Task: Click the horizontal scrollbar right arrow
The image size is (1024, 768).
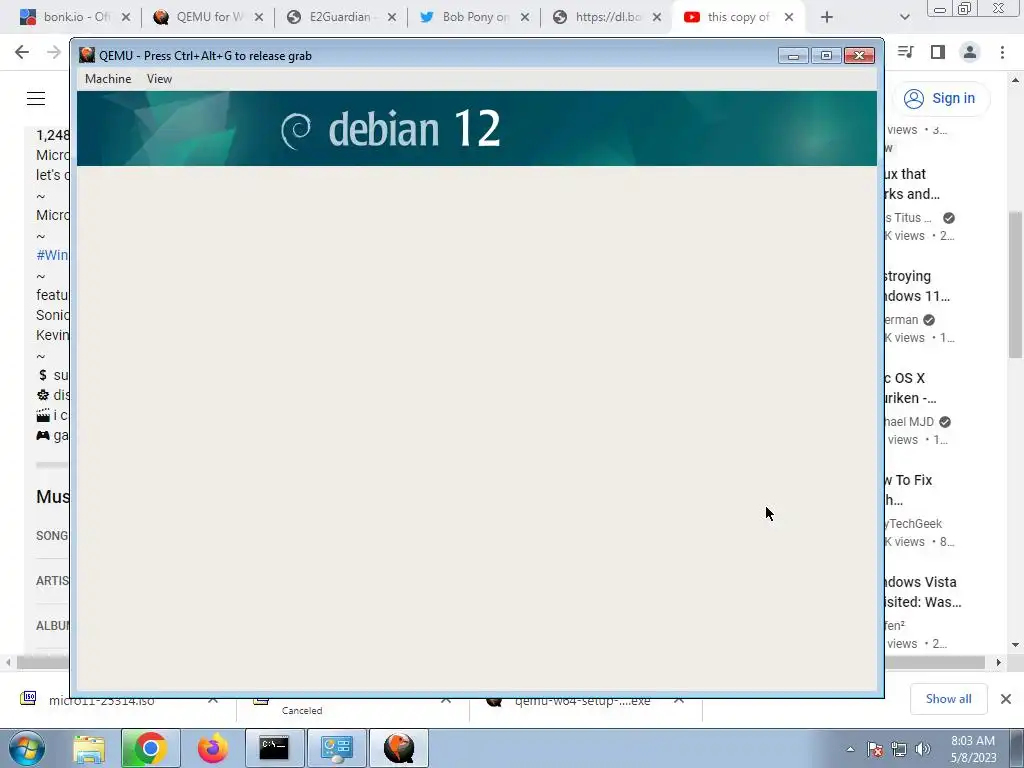Action: 999,662
